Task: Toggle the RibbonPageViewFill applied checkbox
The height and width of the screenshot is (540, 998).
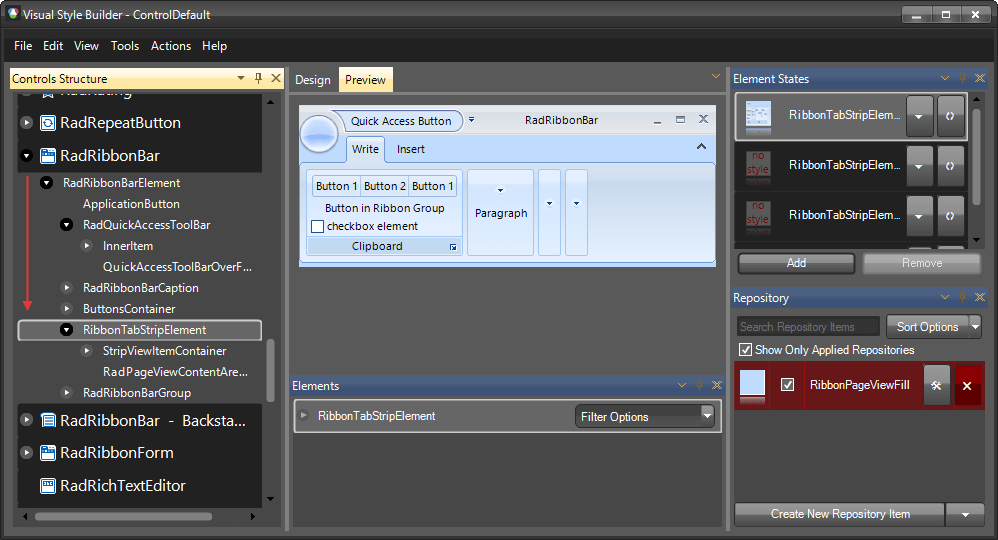Action: pos(787,385)
